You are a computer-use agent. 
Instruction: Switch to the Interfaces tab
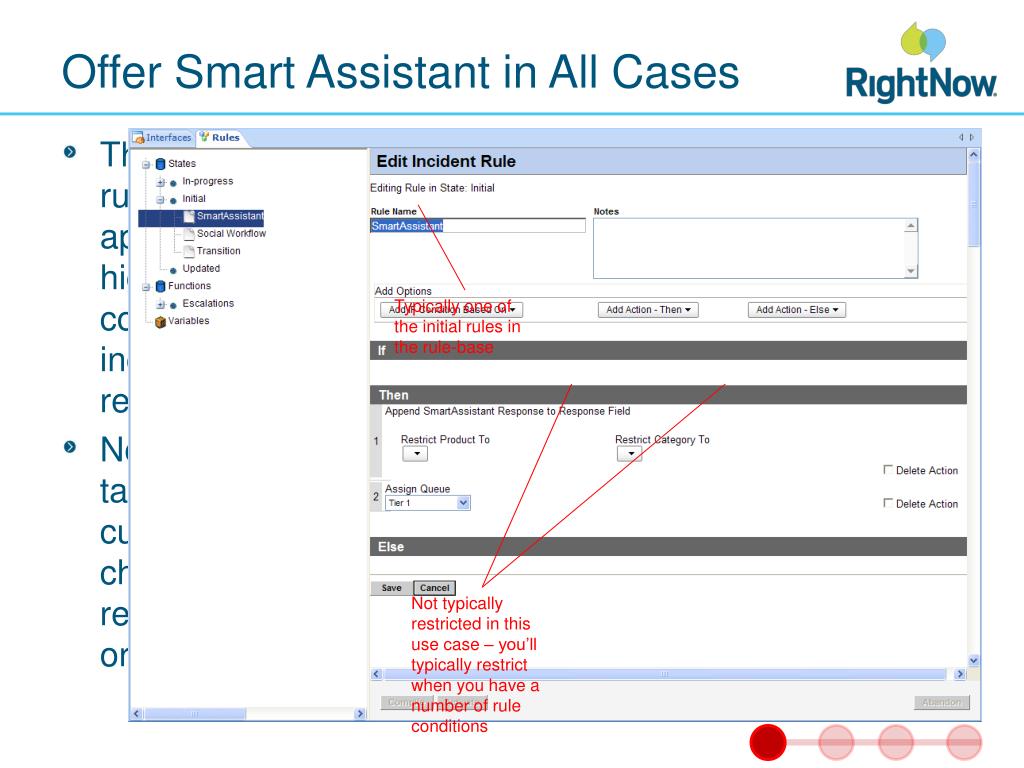click(162, 137)
